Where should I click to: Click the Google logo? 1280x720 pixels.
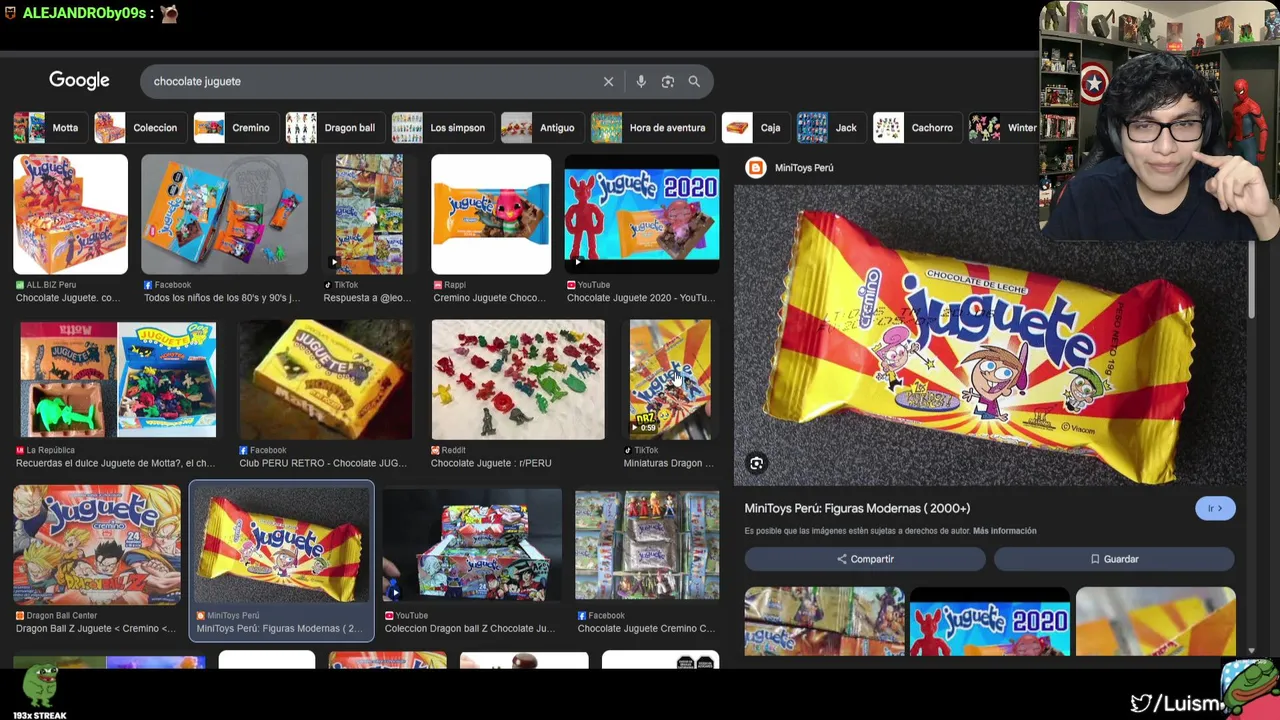point(79,81)
